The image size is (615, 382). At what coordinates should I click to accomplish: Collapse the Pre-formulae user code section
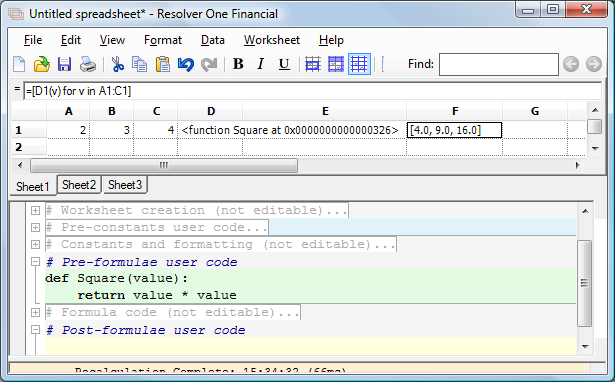click(35, 262)
